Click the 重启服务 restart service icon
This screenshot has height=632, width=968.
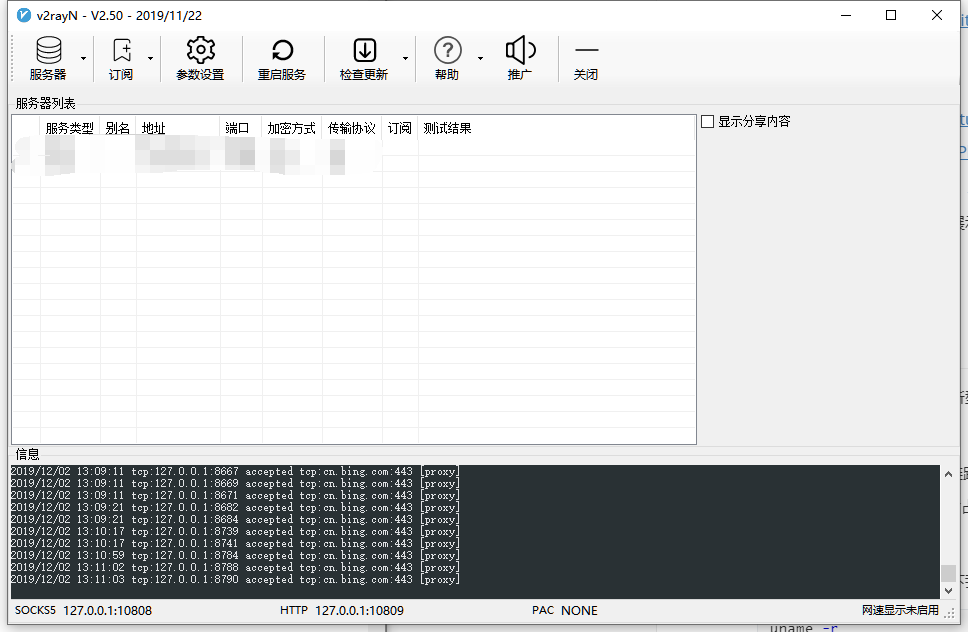tap(282, 51)
